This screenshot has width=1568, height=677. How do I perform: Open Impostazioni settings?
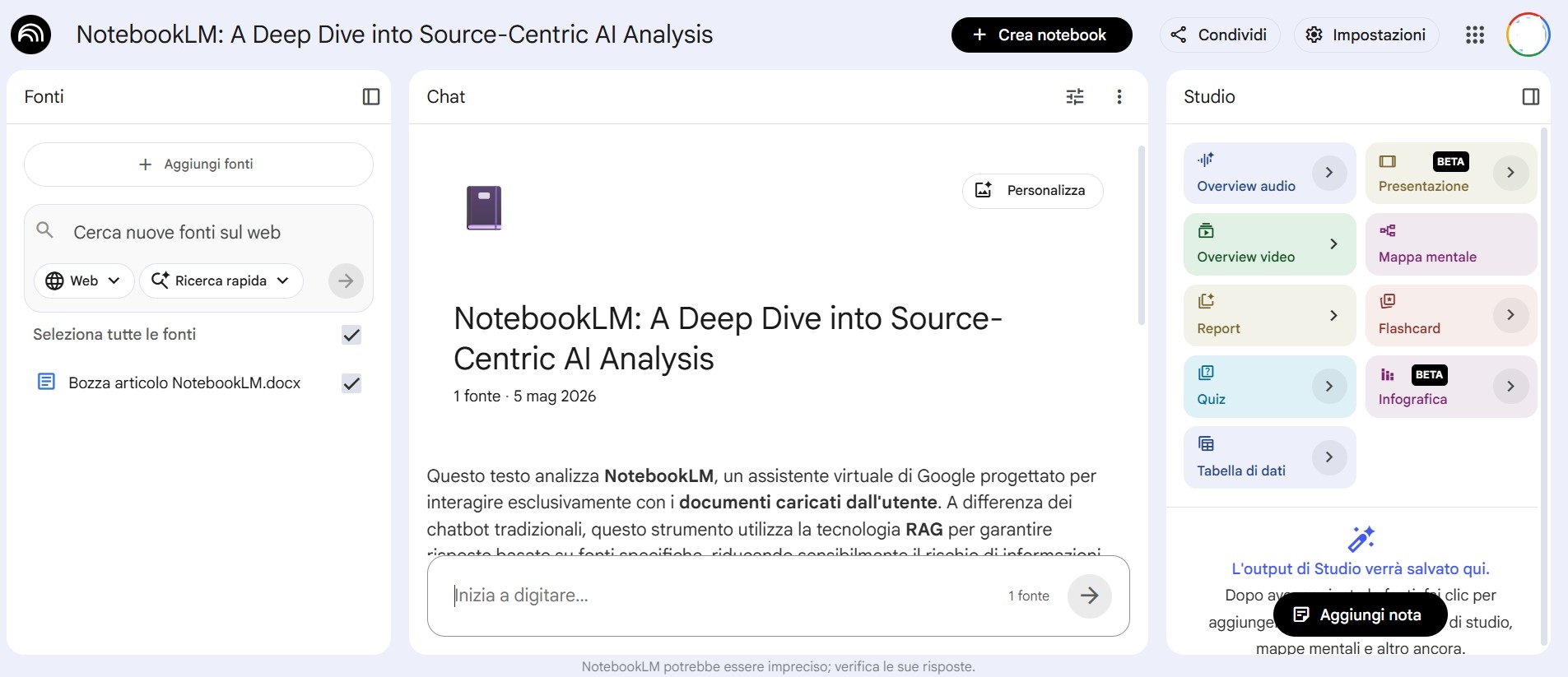[x=1366, y=35]
